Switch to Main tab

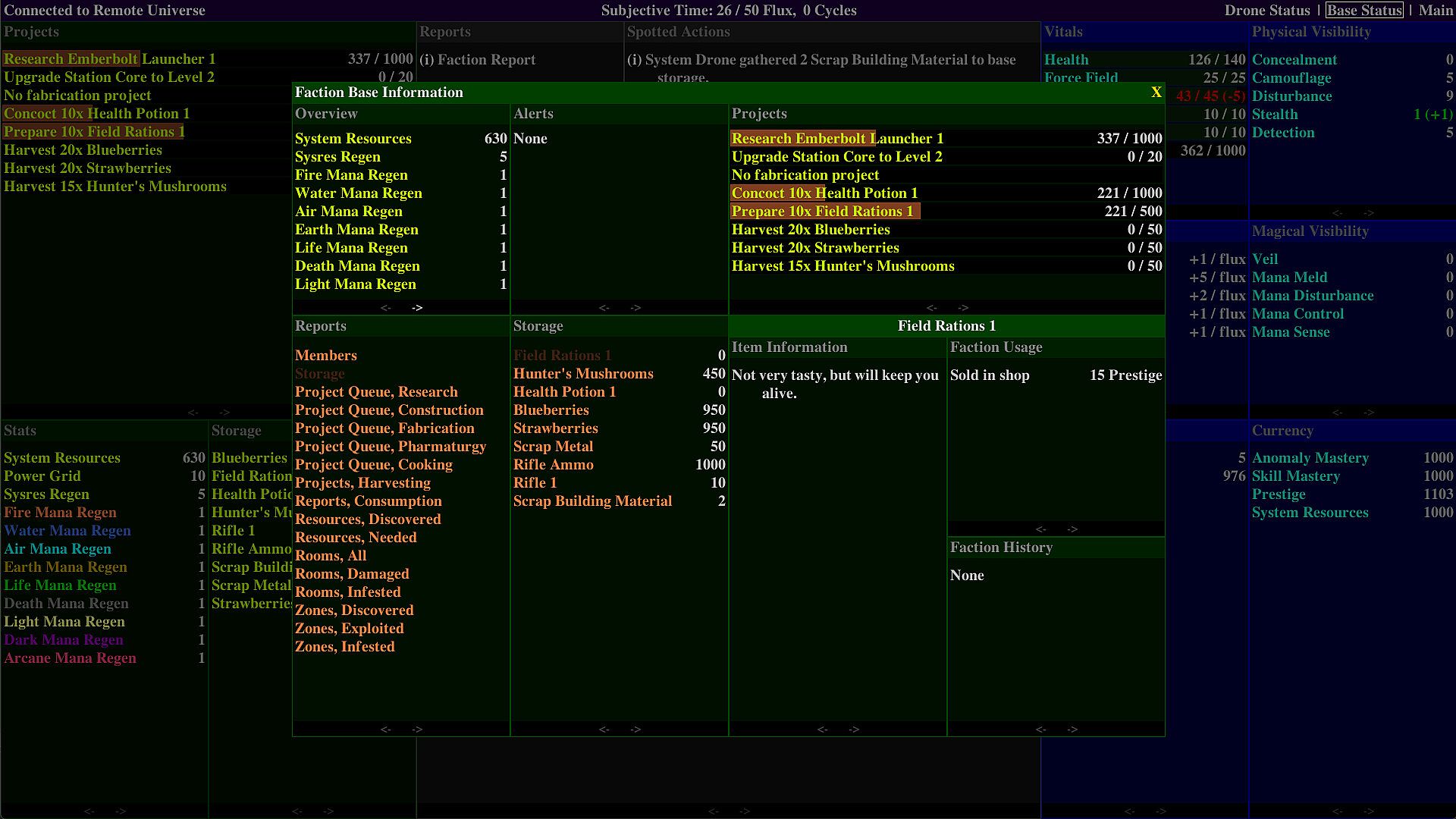(x=1436, y=11)
